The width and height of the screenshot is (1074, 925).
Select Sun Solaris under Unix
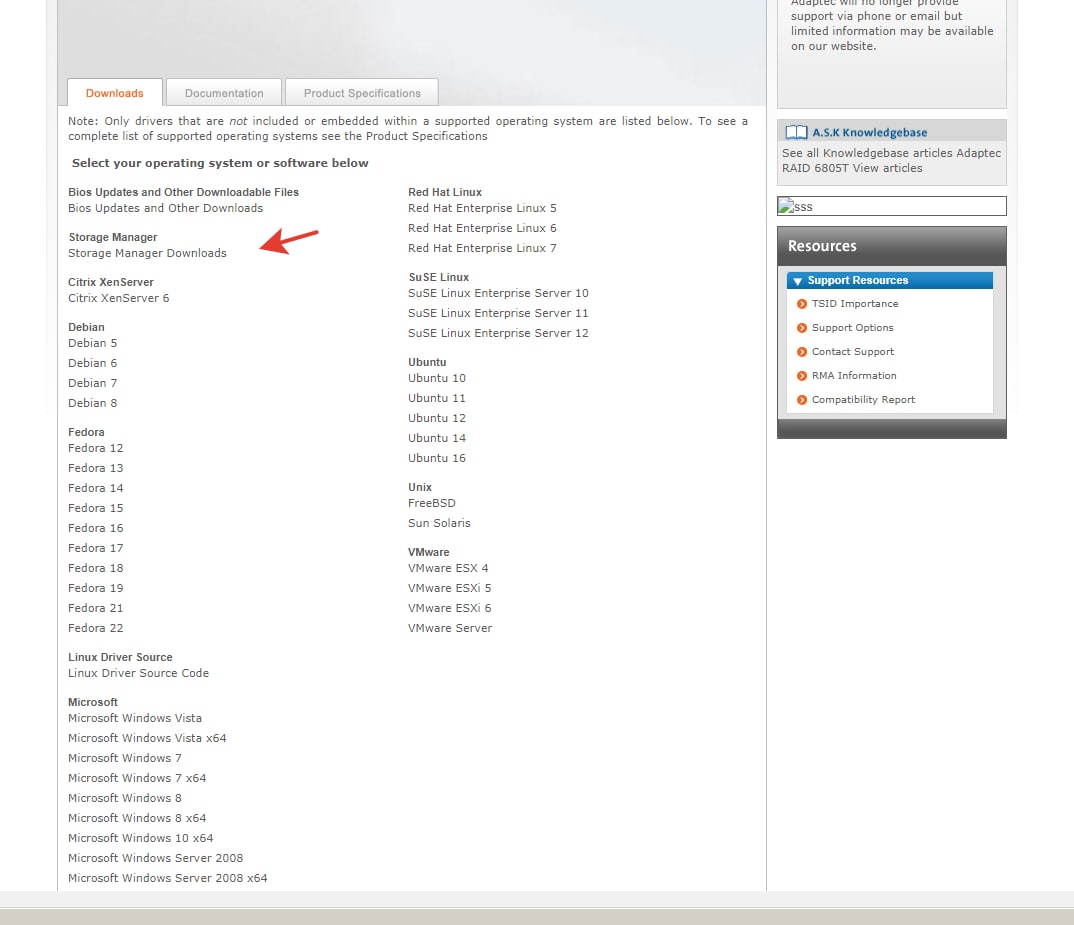[439, 523]
